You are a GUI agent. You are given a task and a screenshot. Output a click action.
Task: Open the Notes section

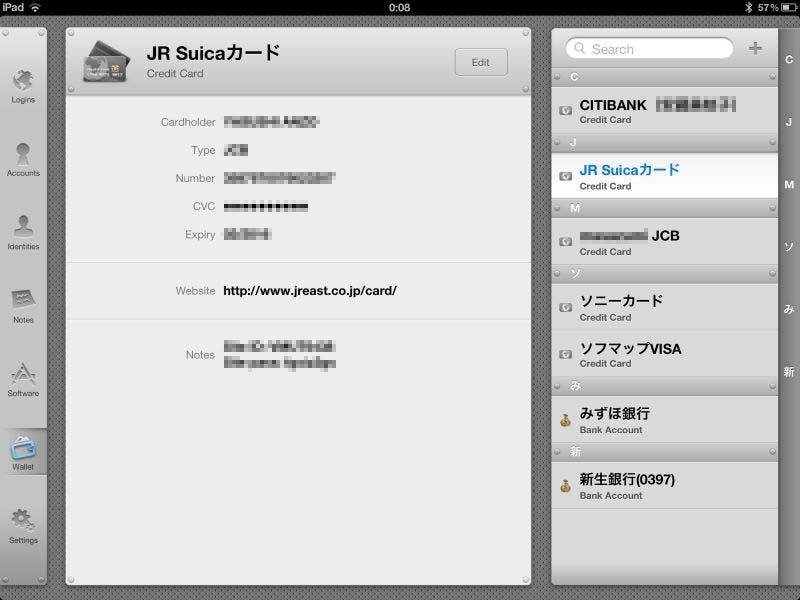23,300
